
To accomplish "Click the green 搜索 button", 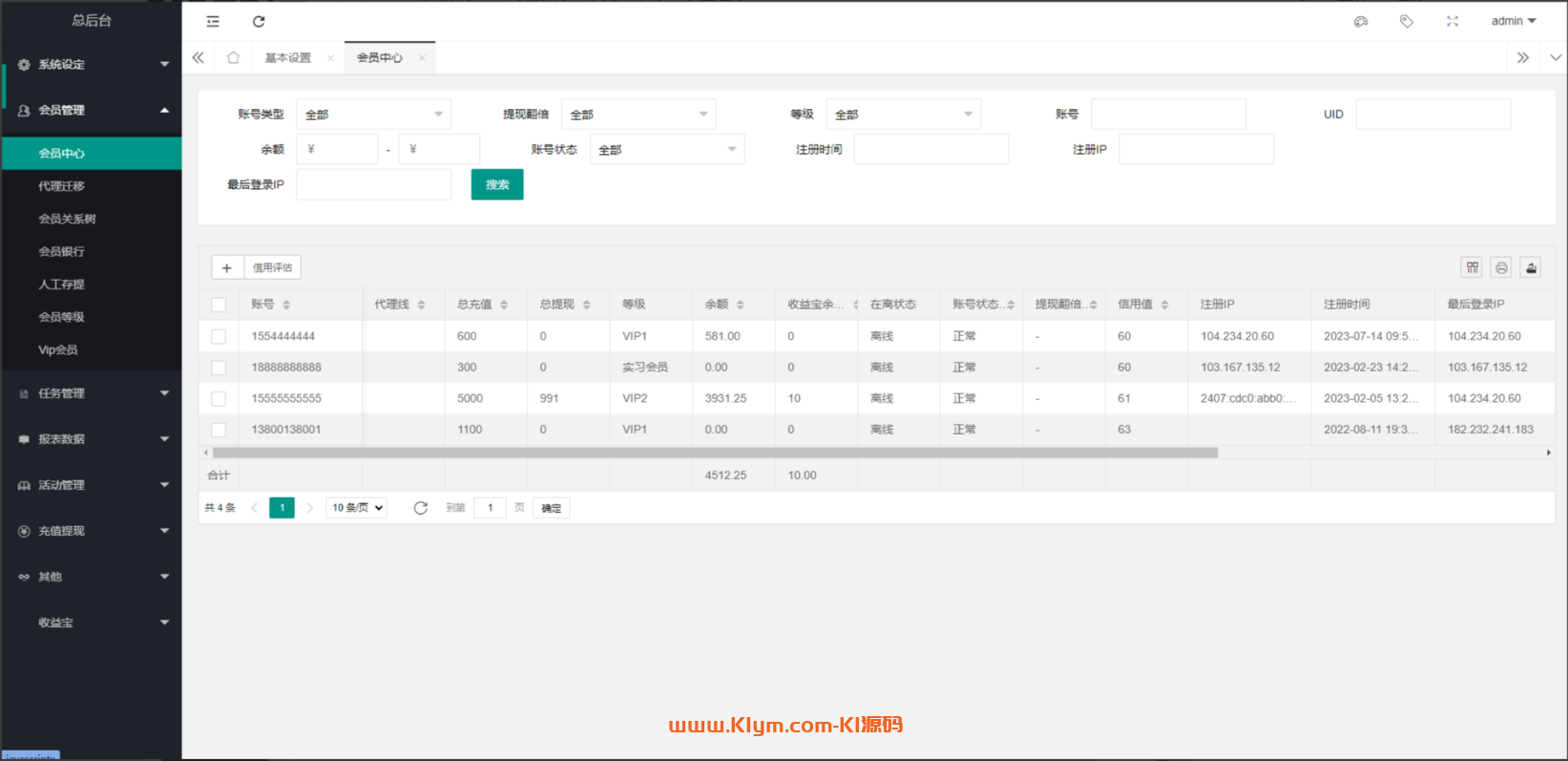I will point(497,184).
